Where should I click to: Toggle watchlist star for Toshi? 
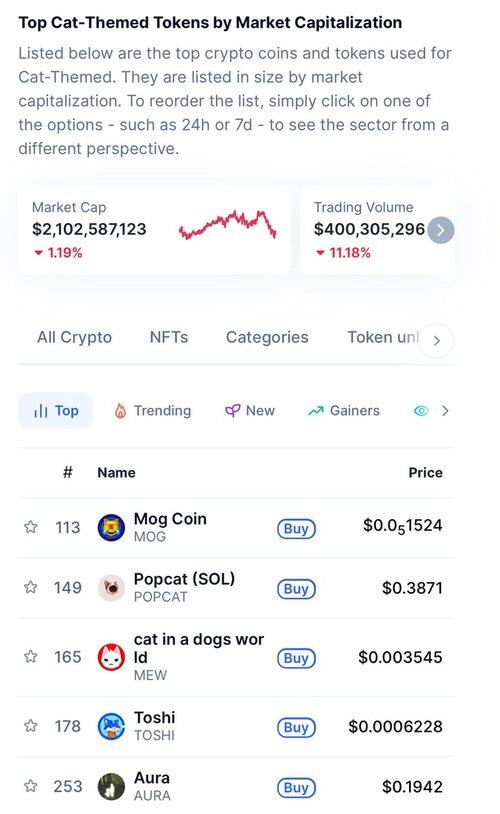(x=31, y=726)
